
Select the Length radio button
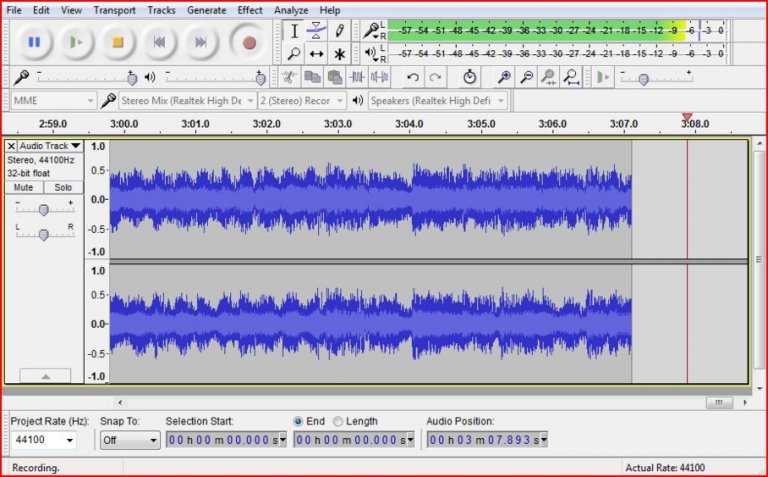coord(338,422)
